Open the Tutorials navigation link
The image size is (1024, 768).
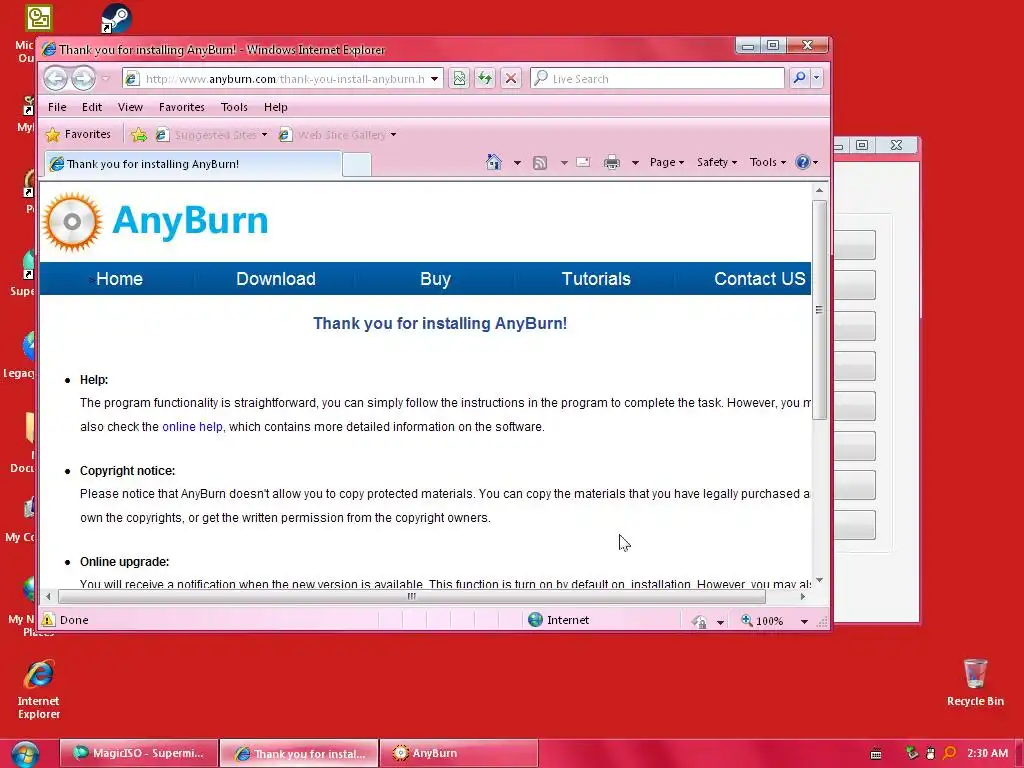tap(596, 279)
